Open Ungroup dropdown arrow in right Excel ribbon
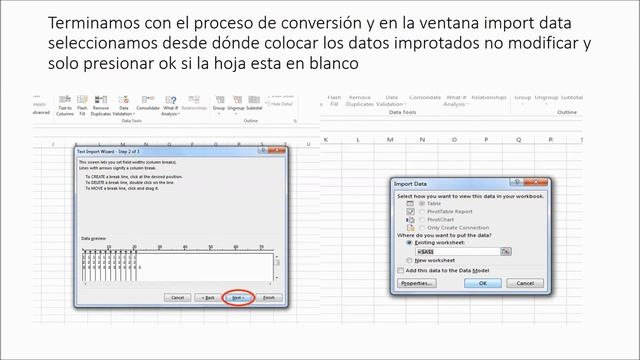 pyautogui.click(x=546, y=104)
